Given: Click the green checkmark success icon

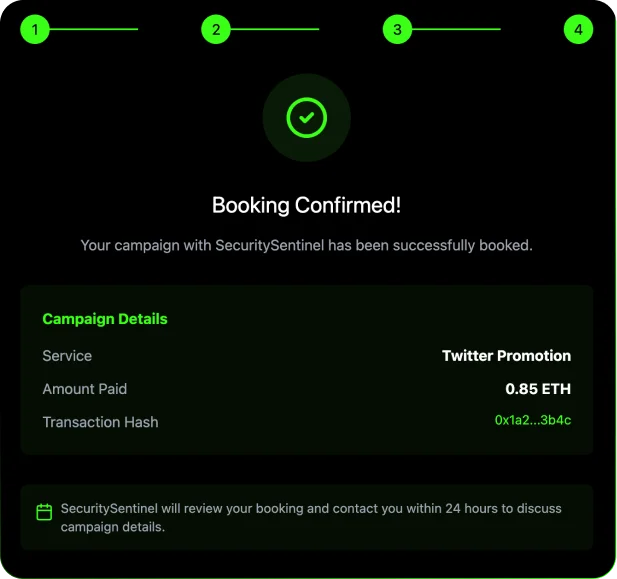Looking at the screenshot, I should point(306,118).
